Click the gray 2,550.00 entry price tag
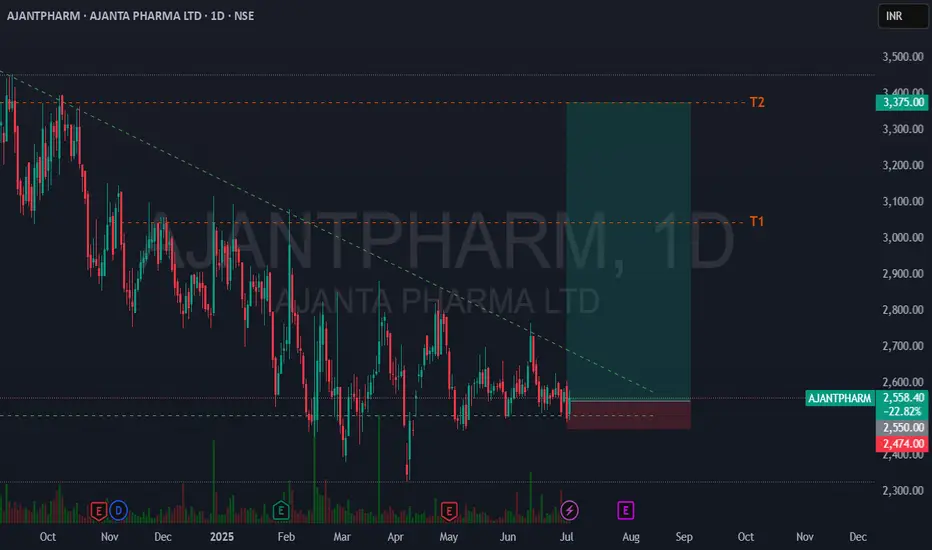The height and width of the screenshot is (550, 932). pos(902,428)
